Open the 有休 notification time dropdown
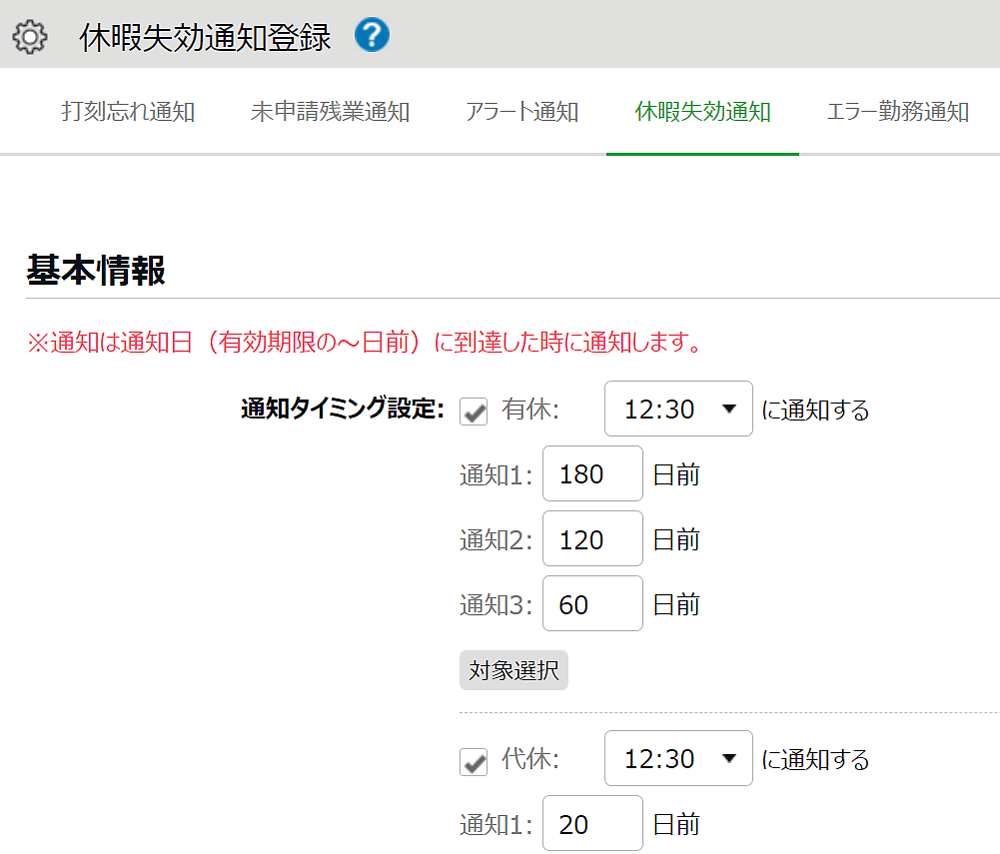The image size is (1000, 854). click(x=679, y=409)
